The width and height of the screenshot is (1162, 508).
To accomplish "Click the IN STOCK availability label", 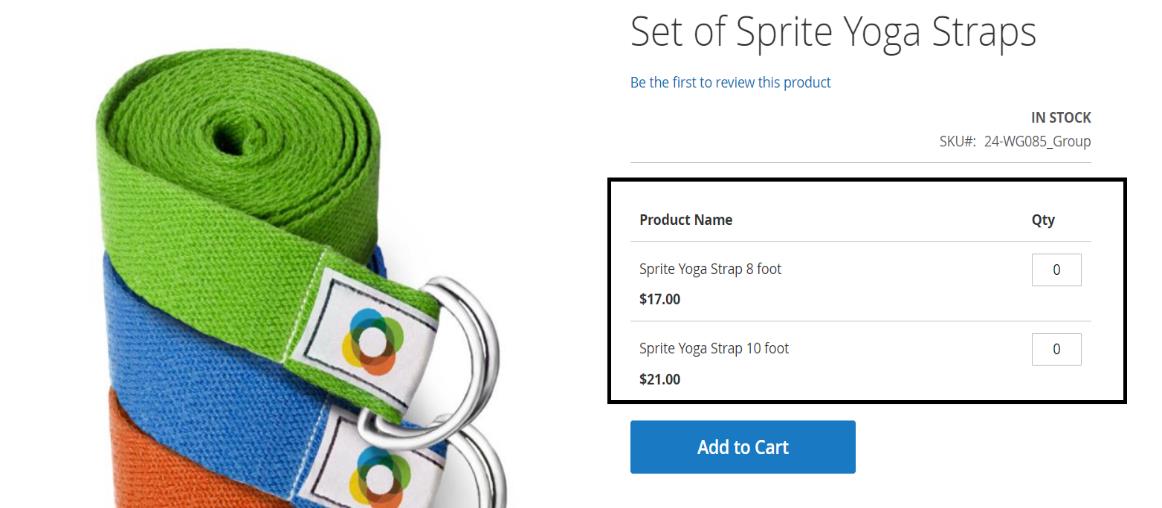I will coord(1060,117).
